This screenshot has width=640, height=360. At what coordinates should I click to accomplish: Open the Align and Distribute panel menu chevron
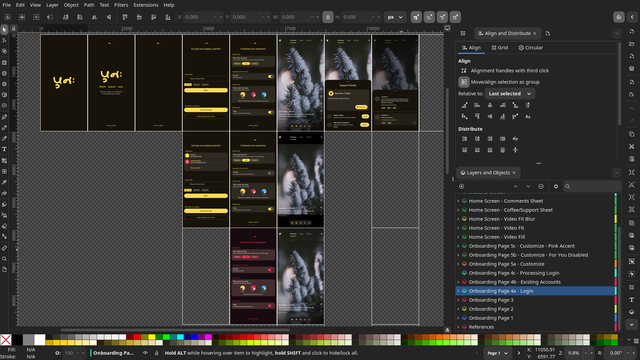(617, 33)
